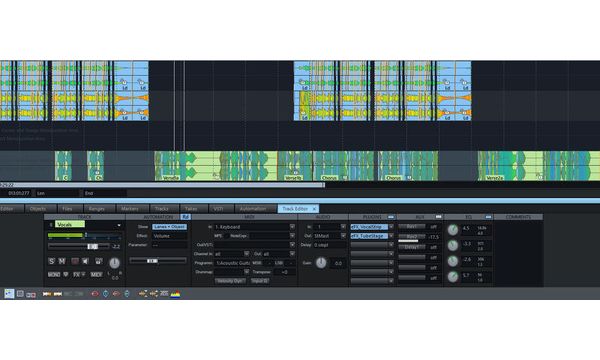This screenshot has height=360, width=600.
Task: Click the track volume fader handle
Action: (x=93, y=247)
